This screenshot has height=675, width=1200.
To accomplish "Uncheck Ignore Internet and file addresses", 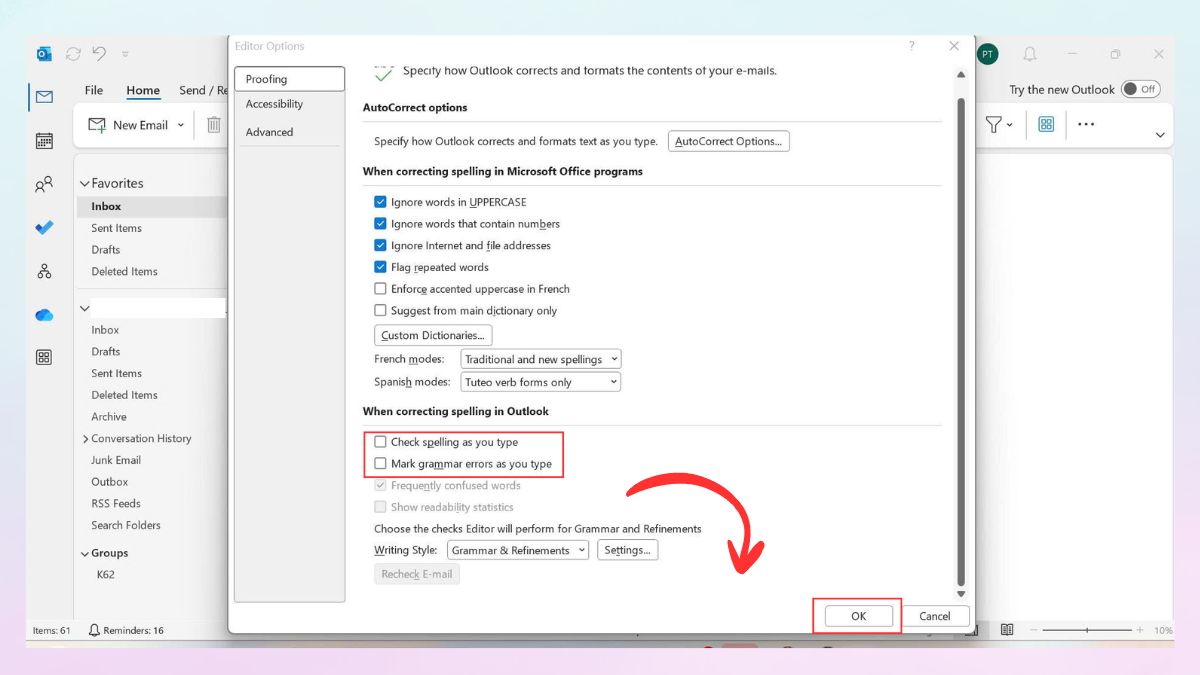I will [x=380, y=245].
